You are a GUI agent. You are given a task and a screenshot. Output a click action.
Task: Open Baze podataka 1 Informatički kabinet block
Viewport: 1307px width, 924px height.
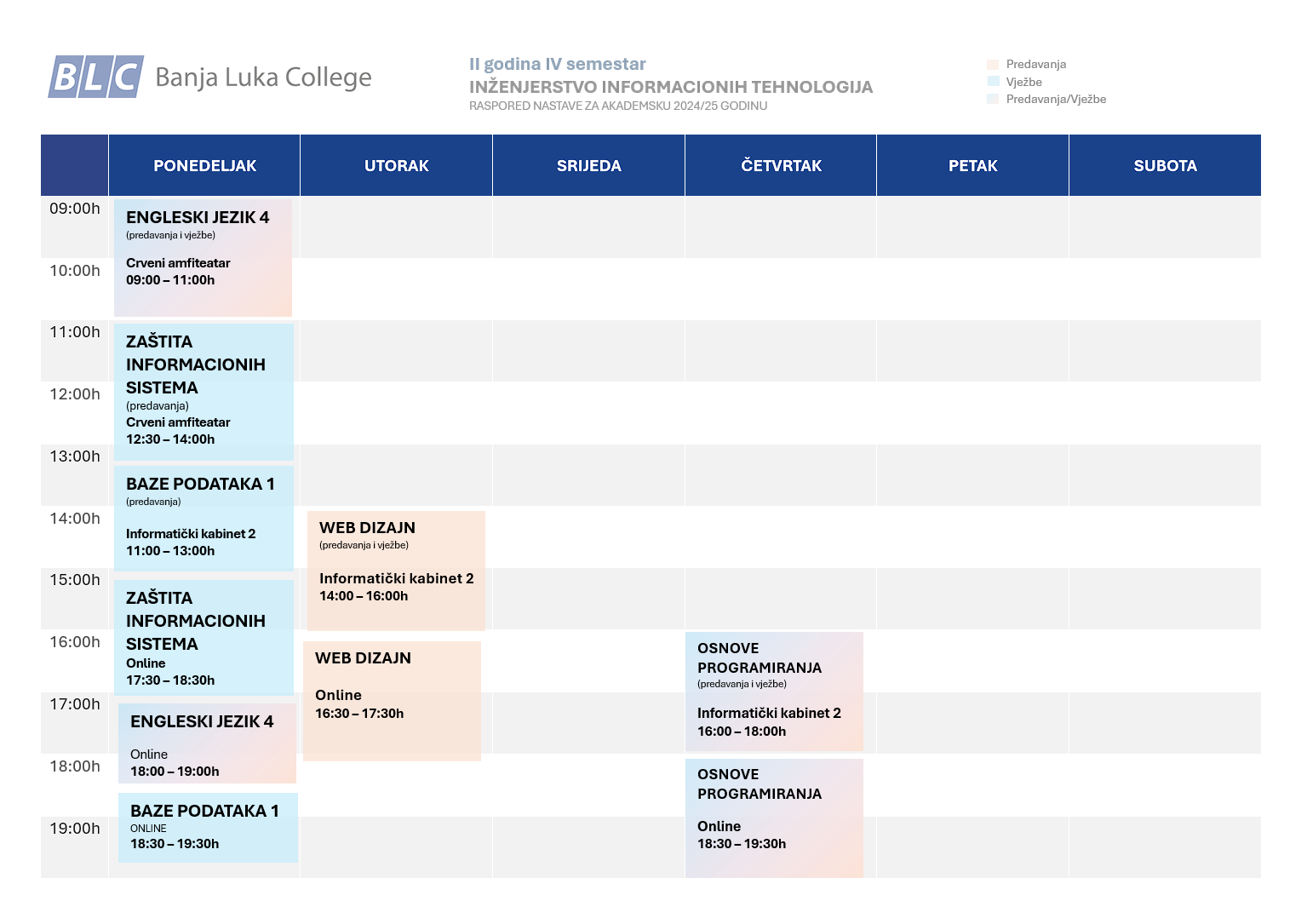tap(204, 519)
